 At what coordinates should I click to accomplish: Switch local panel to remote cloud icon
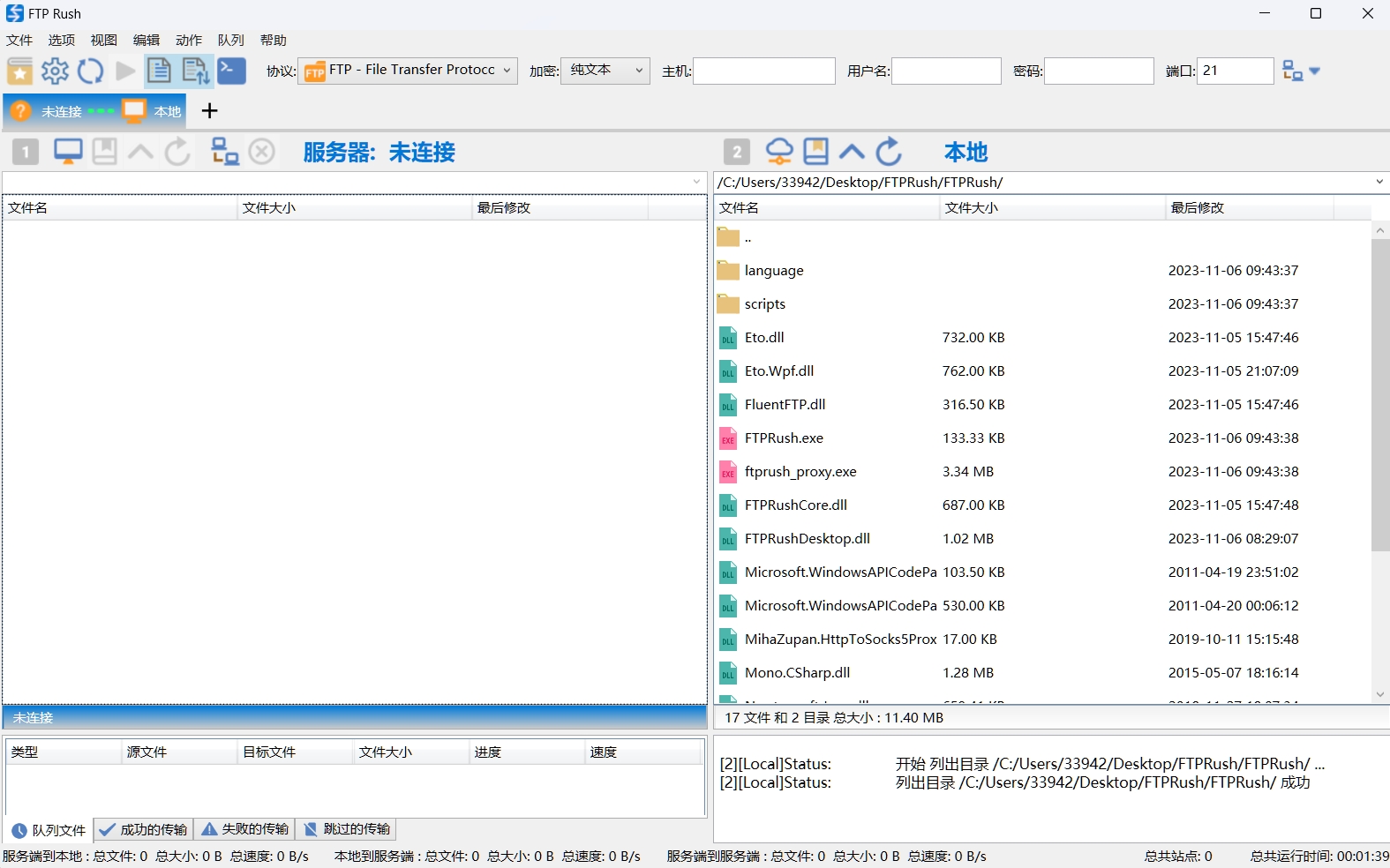click(778, 152)
